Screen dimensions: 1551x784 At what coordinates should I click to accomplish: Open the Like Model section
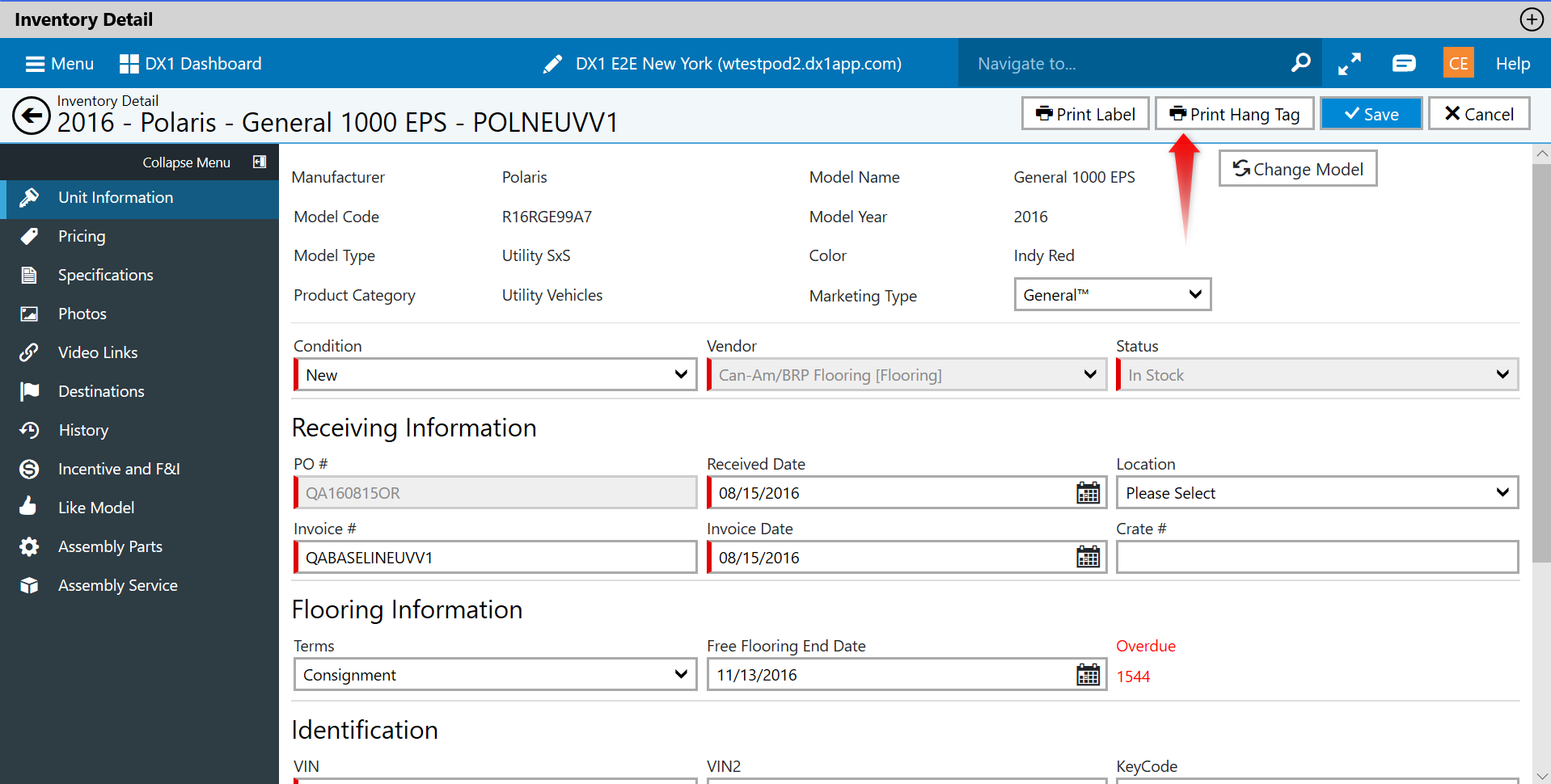pyautogui.click(x=139, y=508)
